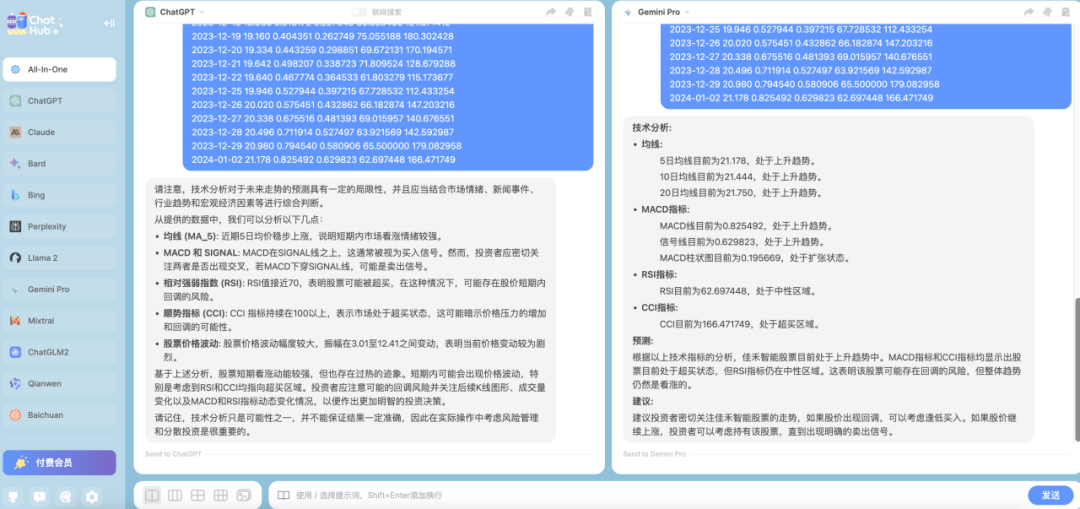Viewport: 1080px width, 509px height.
Task: Click the Mixtral icon in sidebar
Action: pyautogui.click(x=15, y=320)
